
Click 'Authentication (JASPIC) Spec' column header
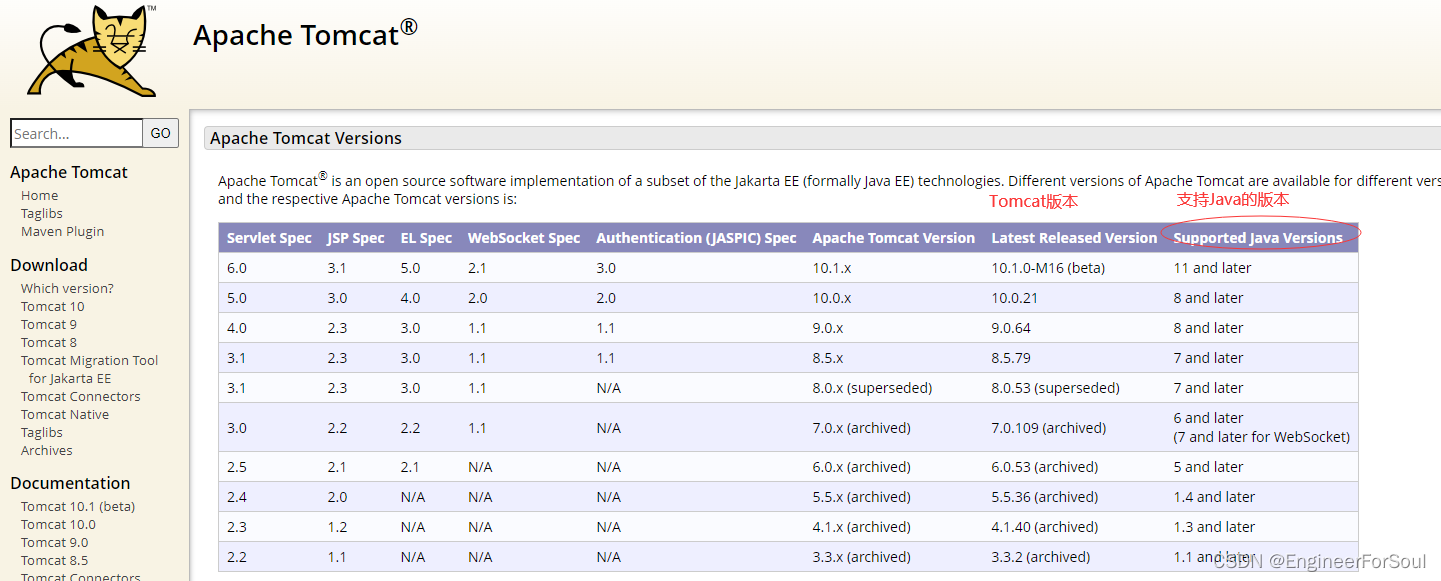click(696, 238)
